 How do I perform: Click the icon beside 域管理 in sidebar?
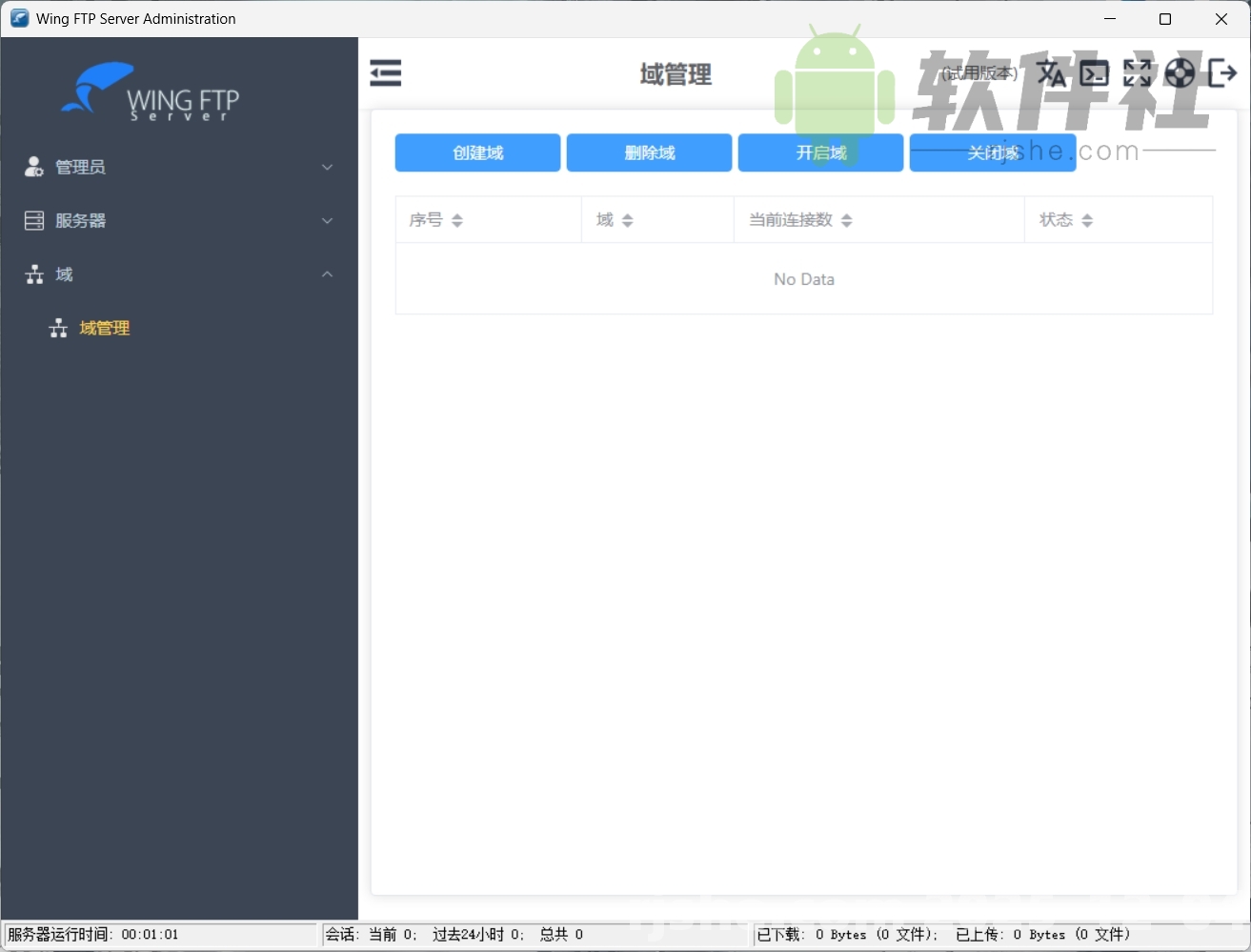58,328
